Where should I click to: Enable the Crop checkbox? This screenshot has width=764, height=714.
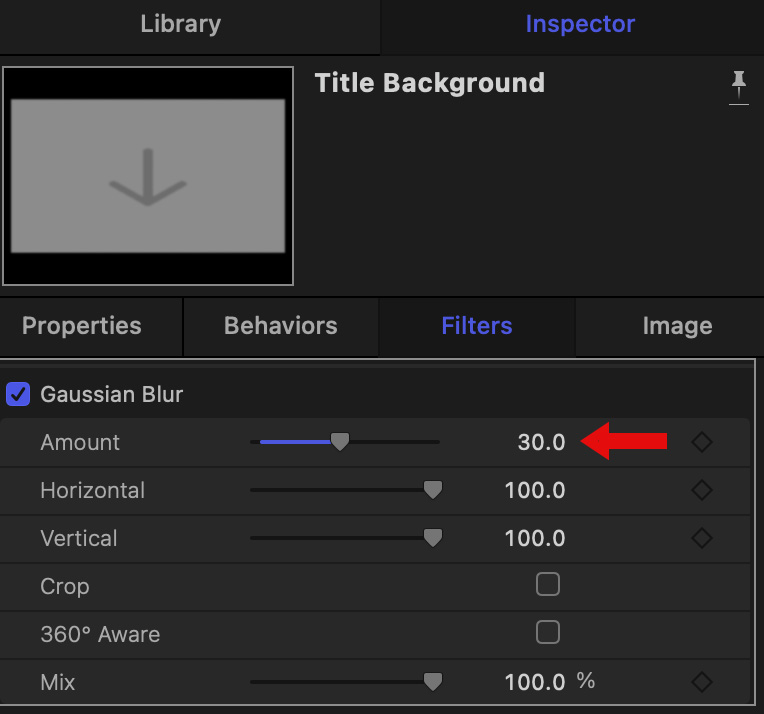[x=548, y=585]
